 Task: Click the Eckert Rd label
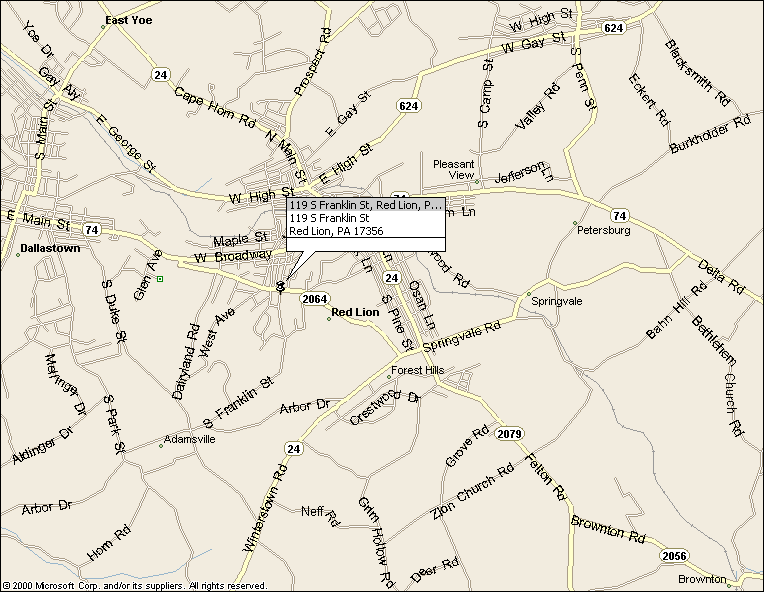(x=649, y=100)
